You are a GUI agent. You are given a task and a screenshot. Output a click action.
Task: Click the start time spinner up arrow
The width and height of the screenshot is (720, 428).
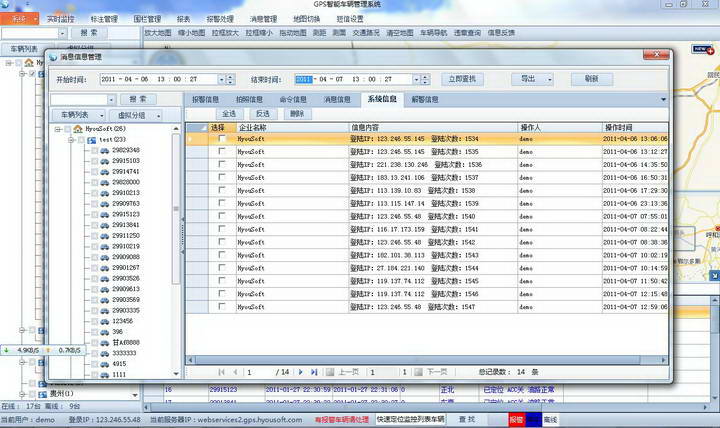coord(231,77)
